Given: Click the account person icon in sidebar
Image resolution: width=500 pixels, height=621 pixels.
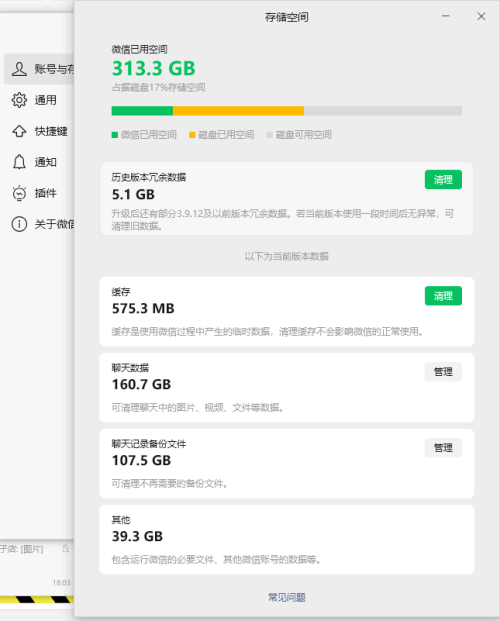Looking at the screenshot, I should pyautogui.click(x=19, y=69).
